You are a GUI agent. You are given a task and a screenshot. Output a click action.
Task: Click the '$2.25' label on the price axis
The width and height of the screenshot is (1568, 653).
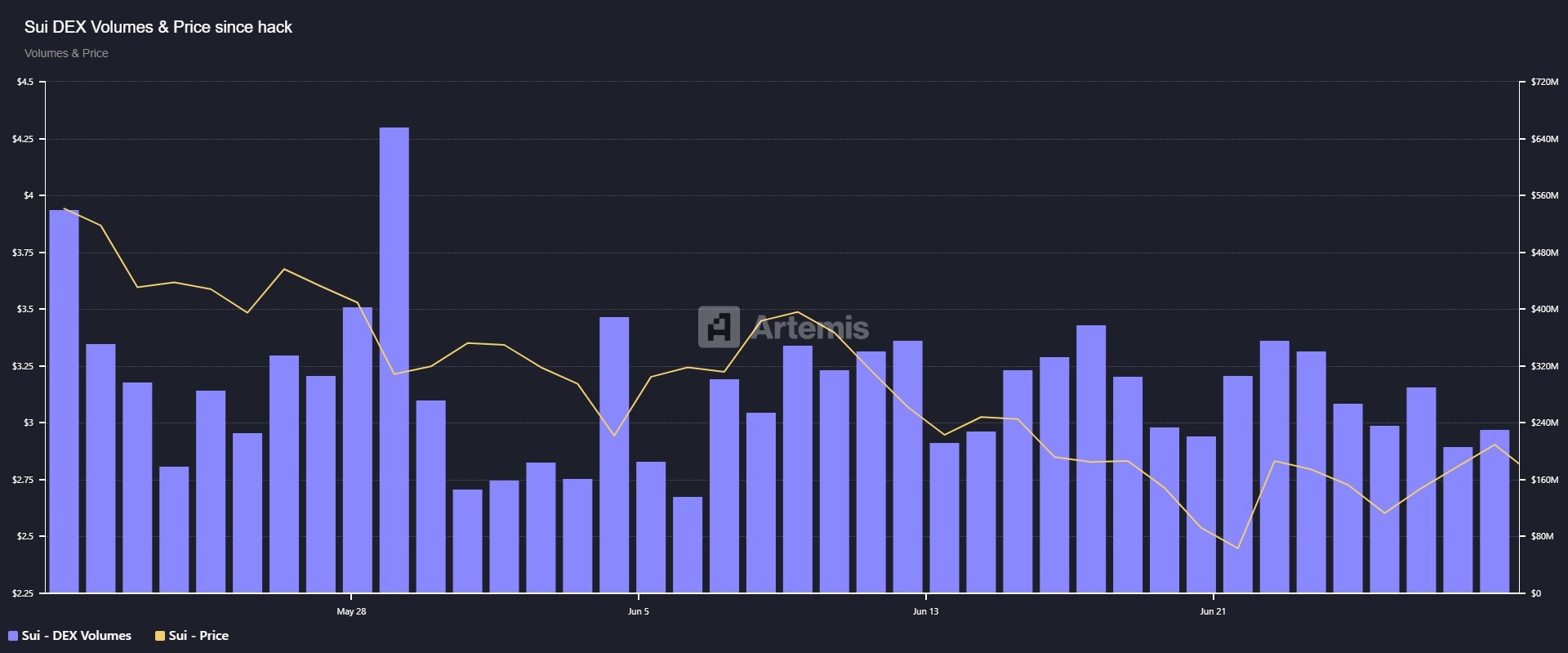23,593
